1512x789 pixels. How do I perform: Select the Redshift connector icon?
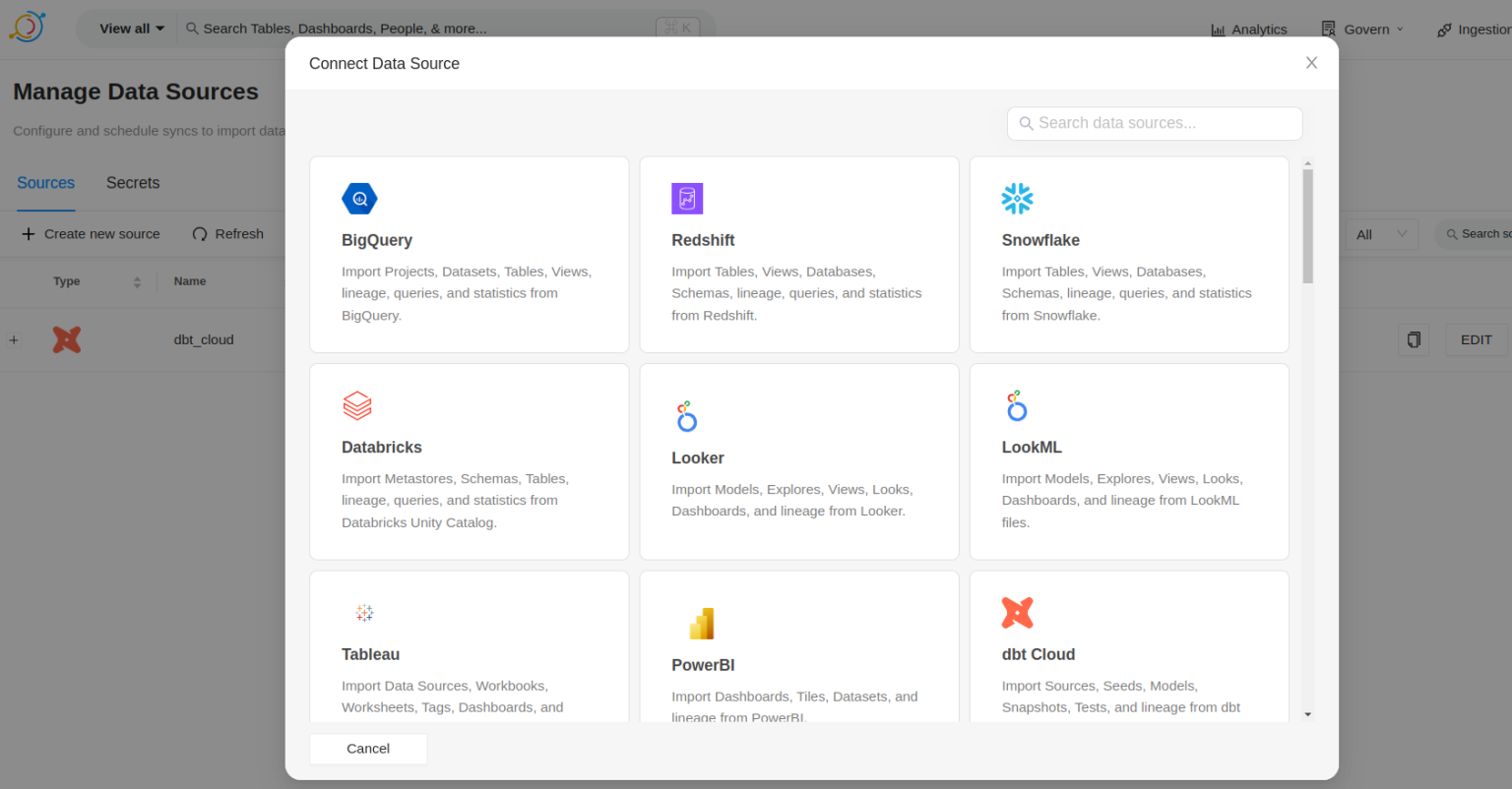[x=687, y=198]
